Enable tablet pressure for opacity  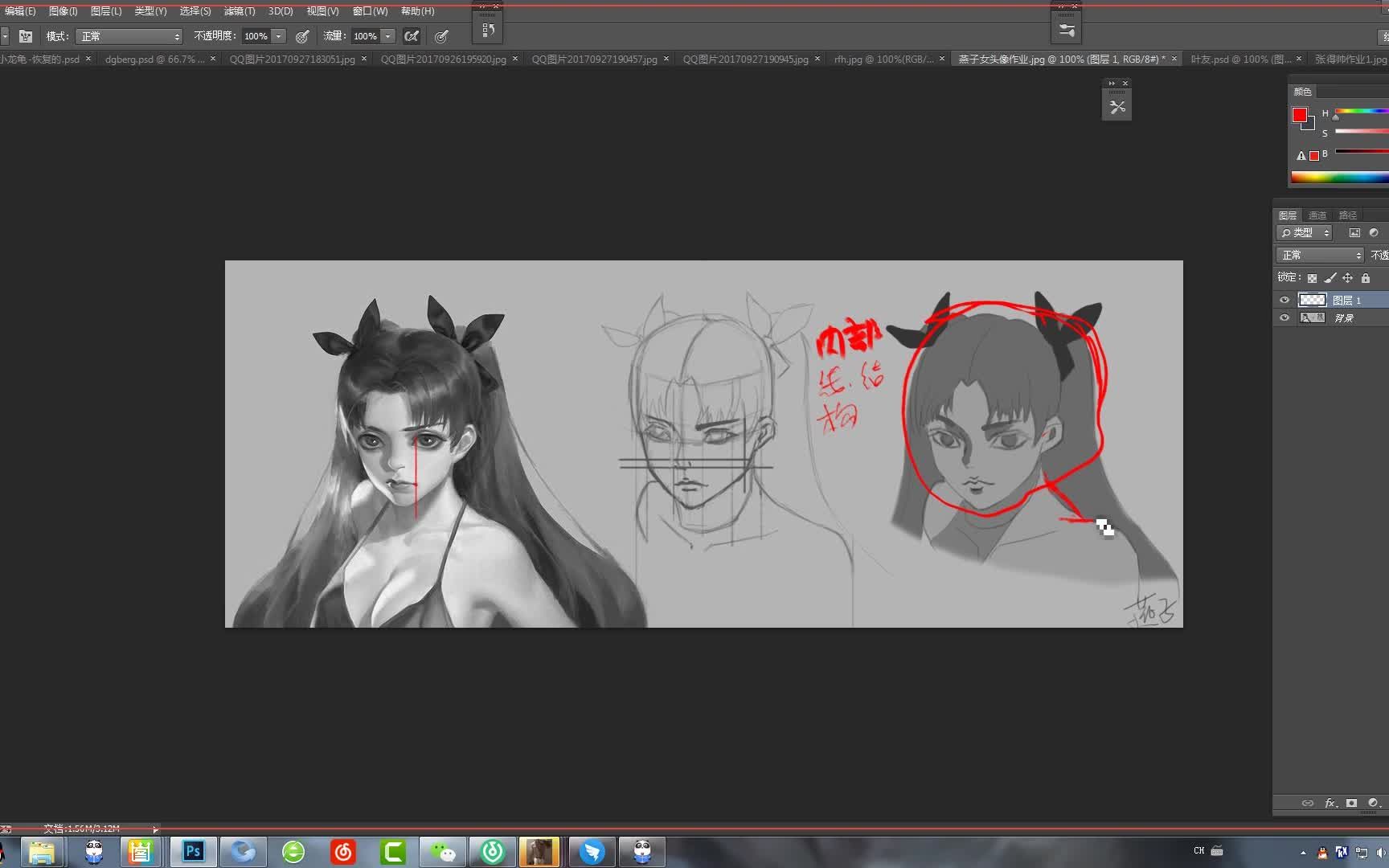(x=302, y=36)
